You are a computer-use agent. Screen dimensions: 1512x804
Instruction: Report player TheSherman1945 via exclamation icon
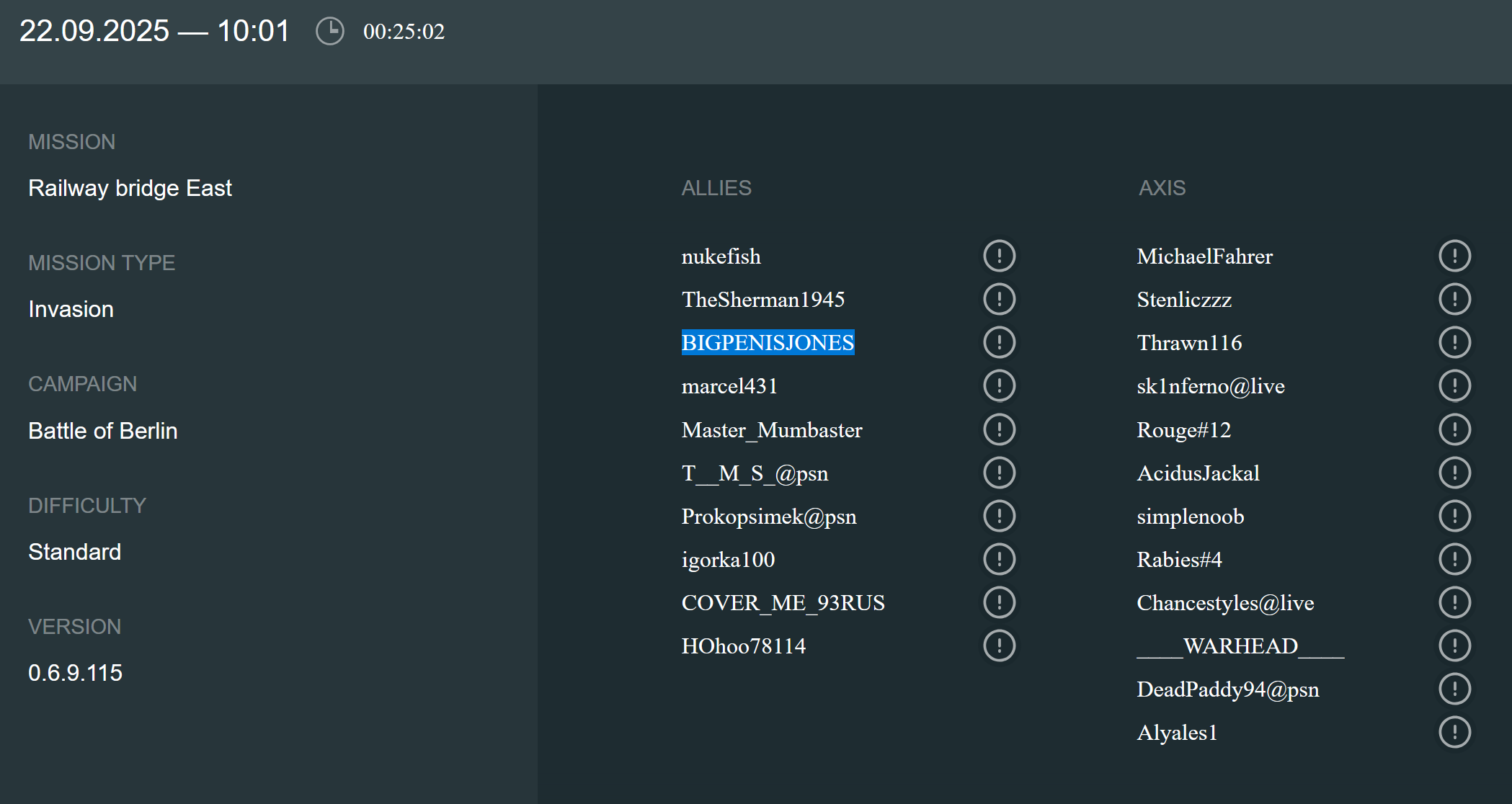(x=999, y=299)
